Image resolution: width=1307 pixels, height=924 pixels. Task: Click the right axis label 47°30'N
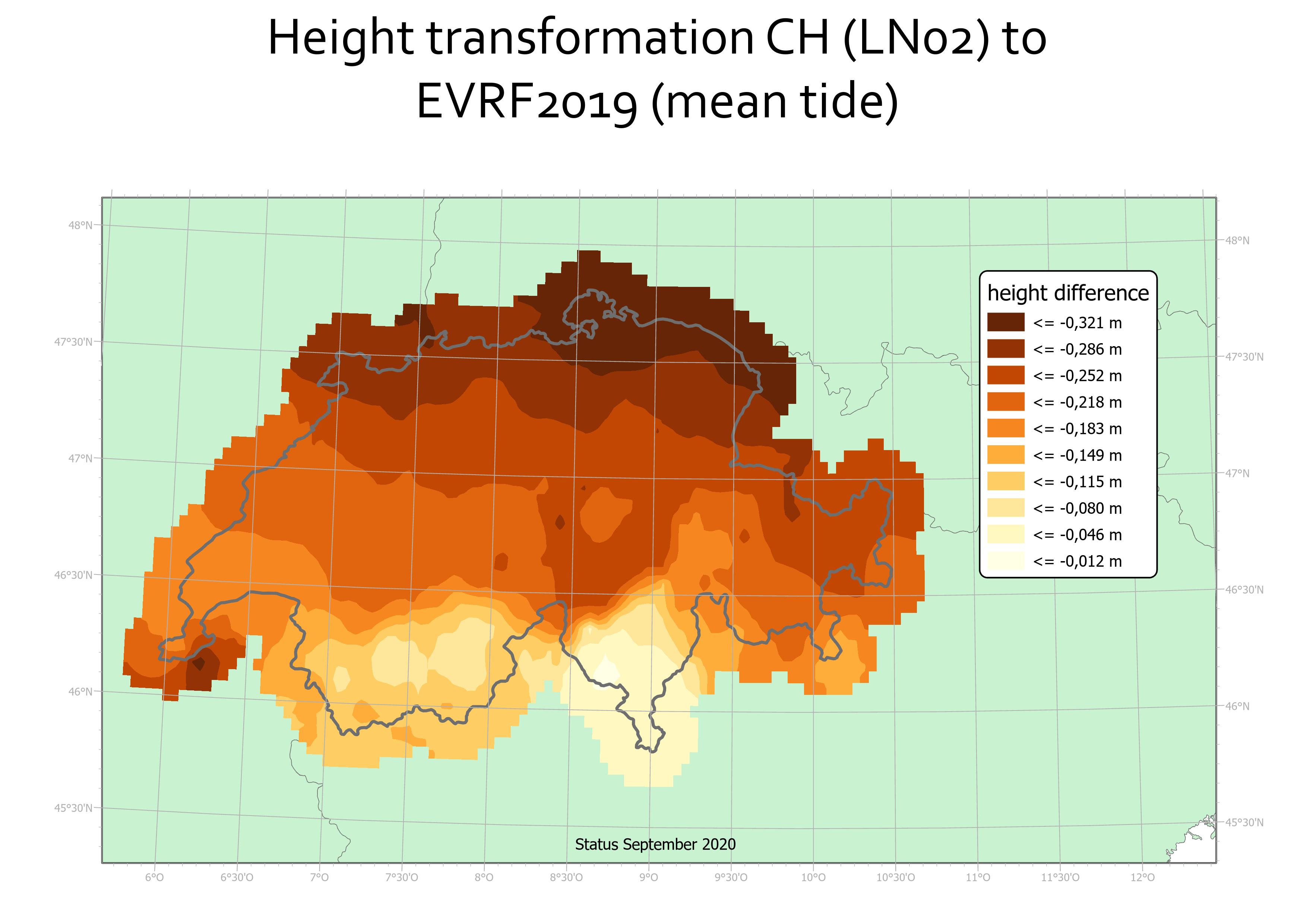(x=1244, y=357)
